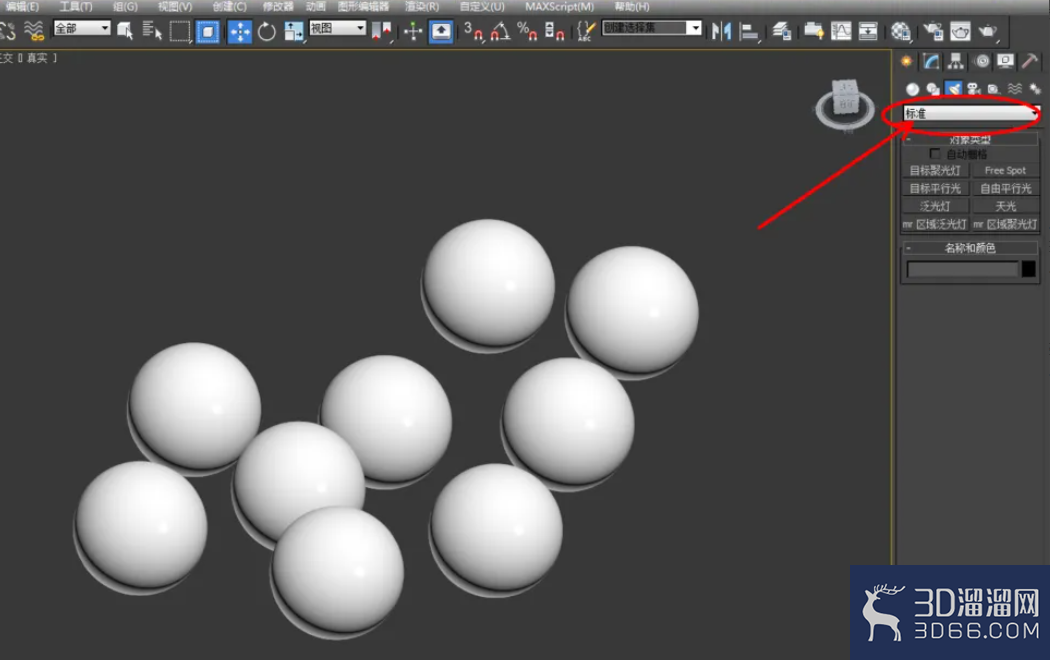Switch to the Motion command panel tab
The image size is (1050, 660).
(x=982, y=62)
